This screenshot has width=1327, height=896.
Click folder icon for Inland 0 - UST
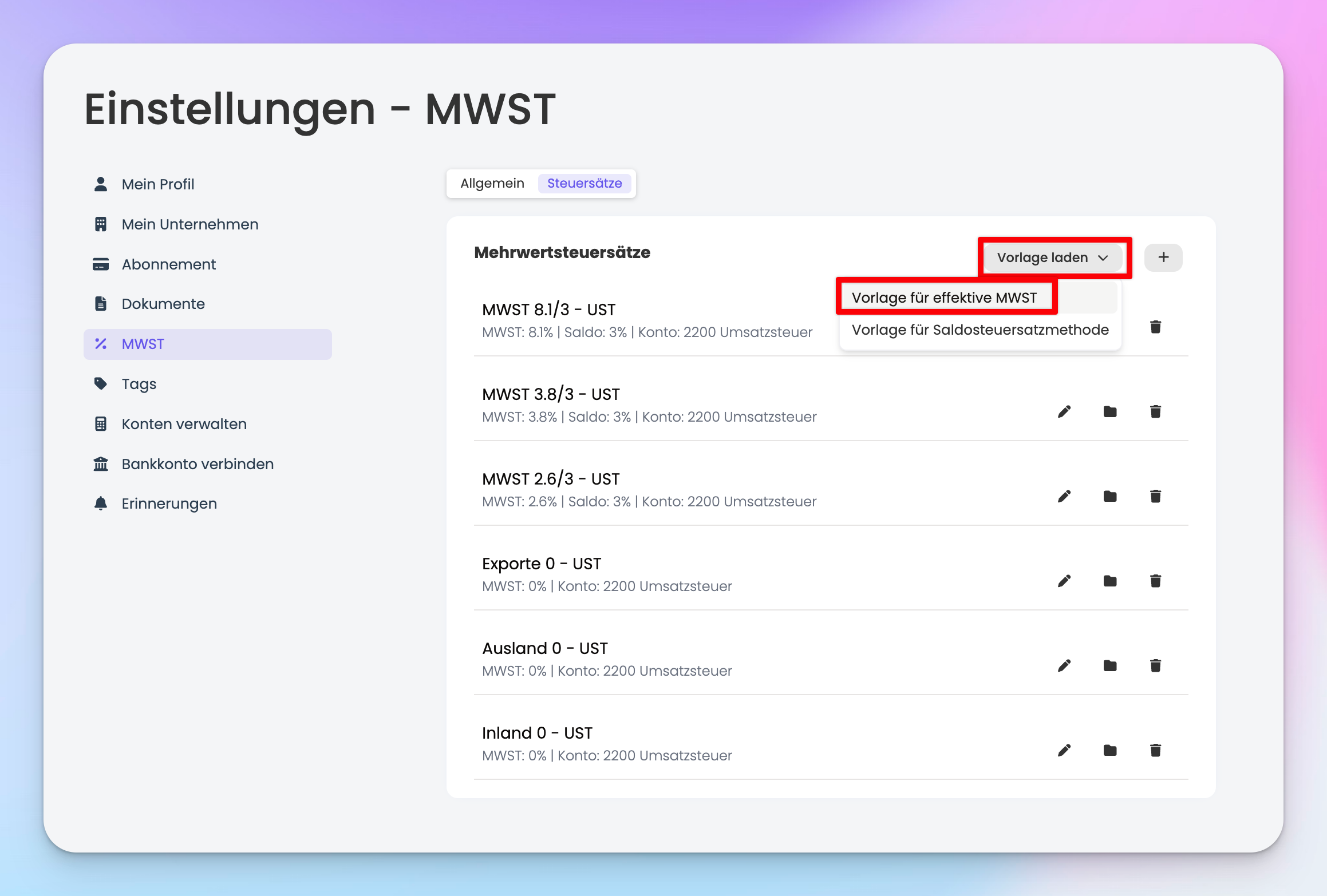click(x=1109, y=750)
